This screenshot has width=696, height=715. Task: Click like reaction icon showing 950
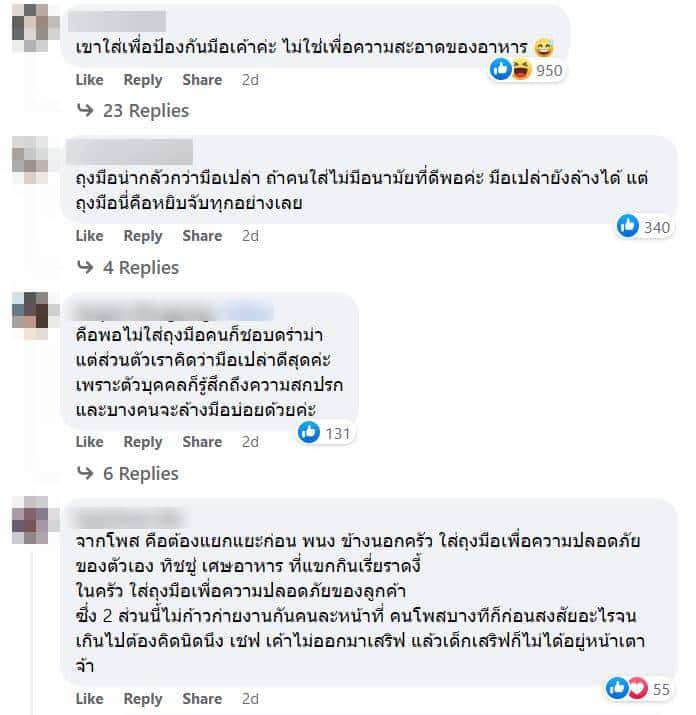coord(501,69)
